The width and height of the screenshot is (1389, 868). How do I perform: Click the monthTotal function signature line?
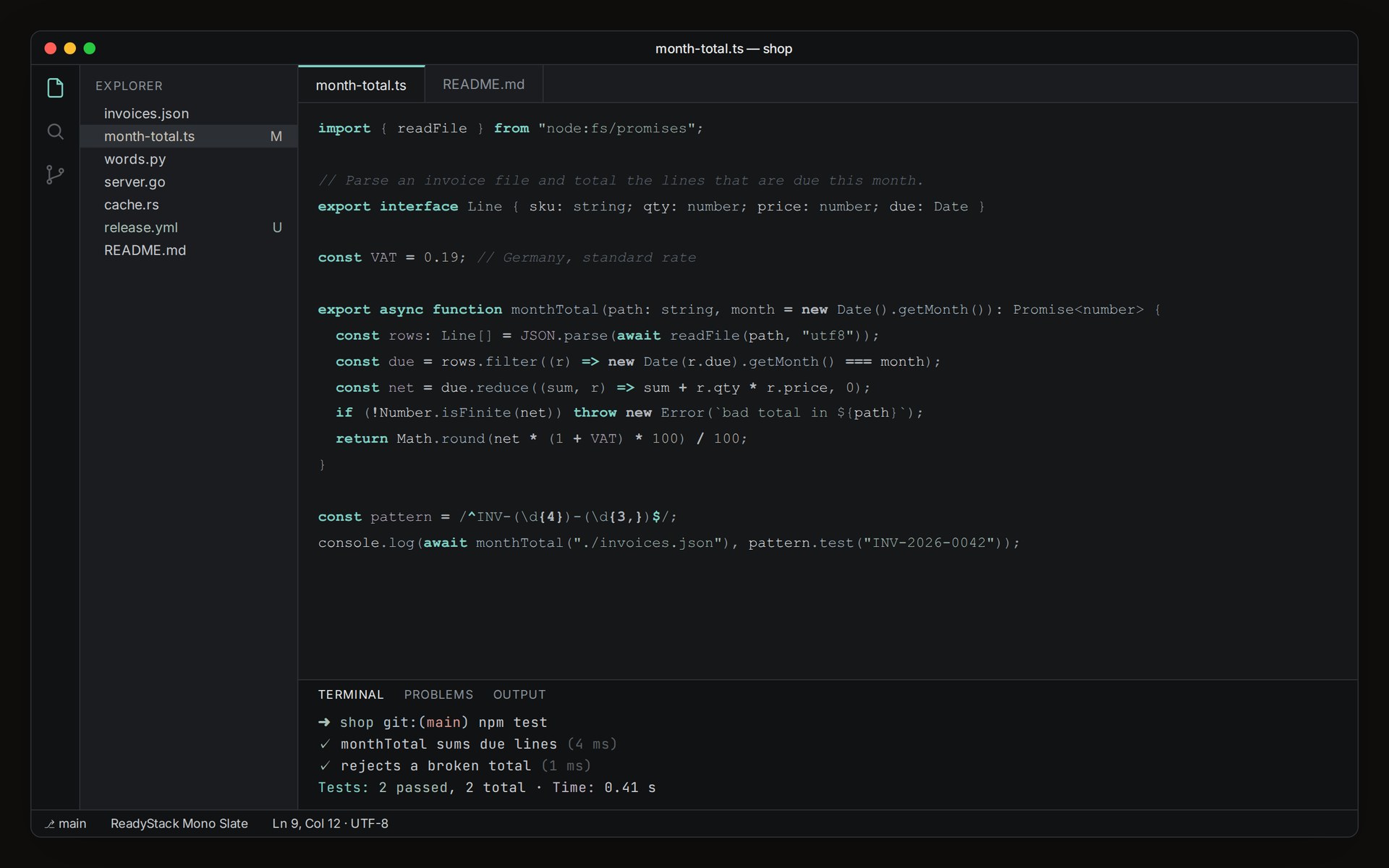click(739, 310)
